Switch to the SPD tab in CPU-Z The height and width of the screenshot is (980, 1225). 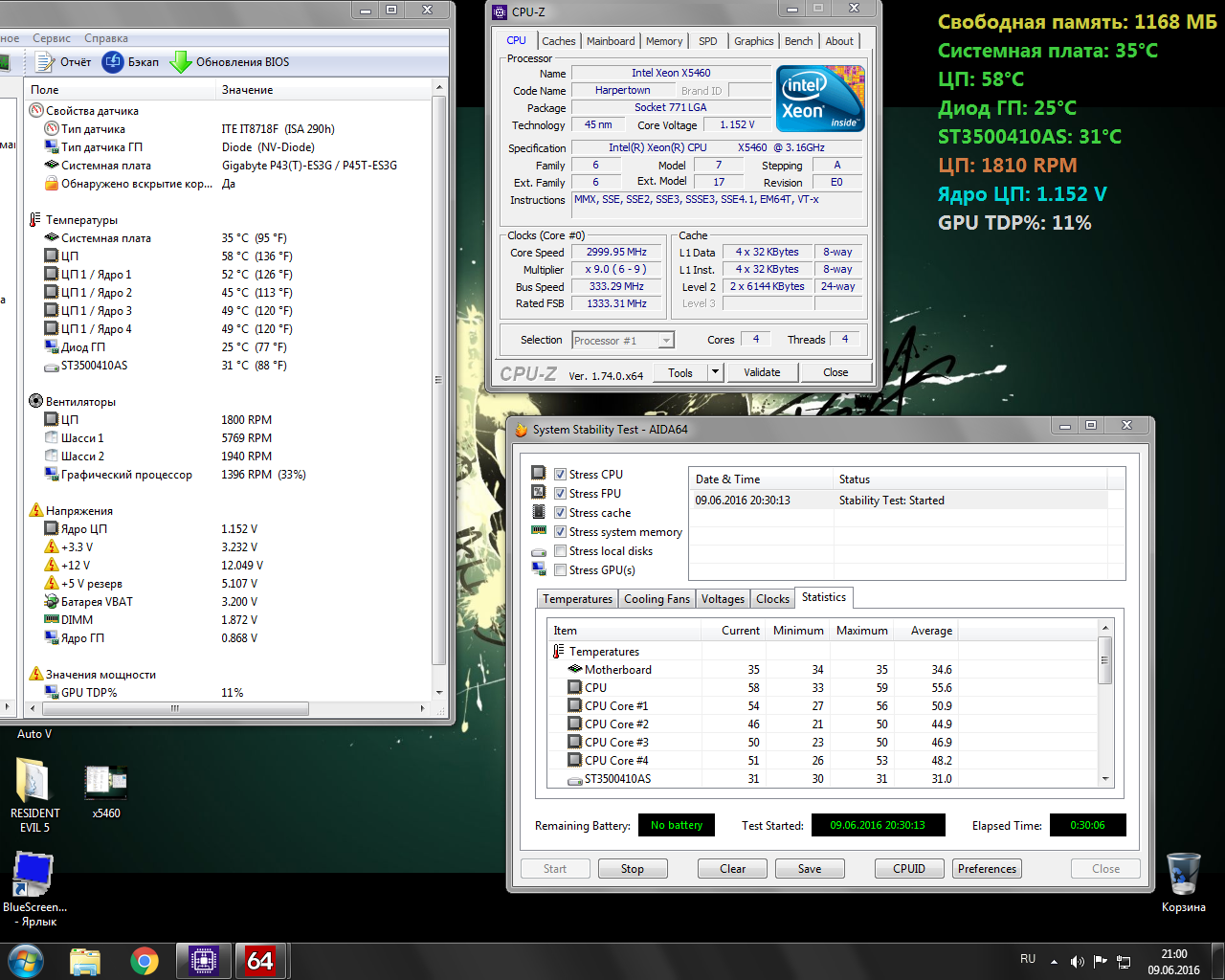click(x=708, y=41)
